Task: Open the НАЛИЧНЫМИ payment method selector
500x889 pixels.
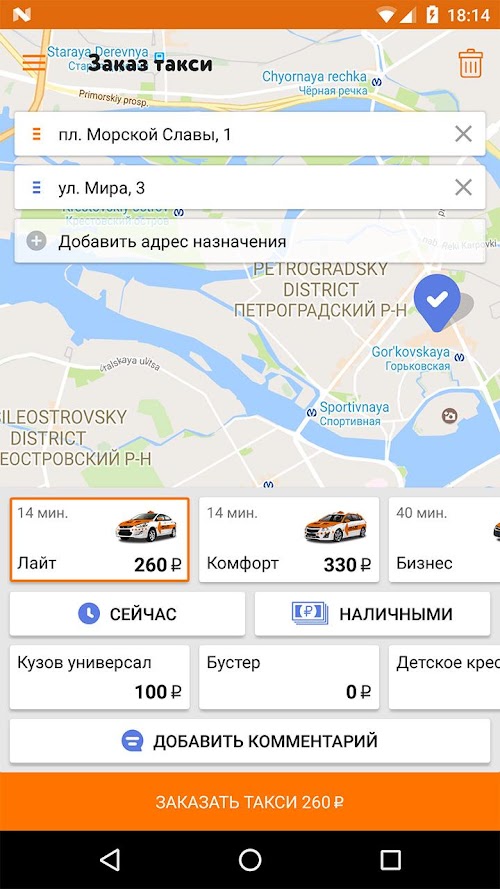Action: click(372, 614)
